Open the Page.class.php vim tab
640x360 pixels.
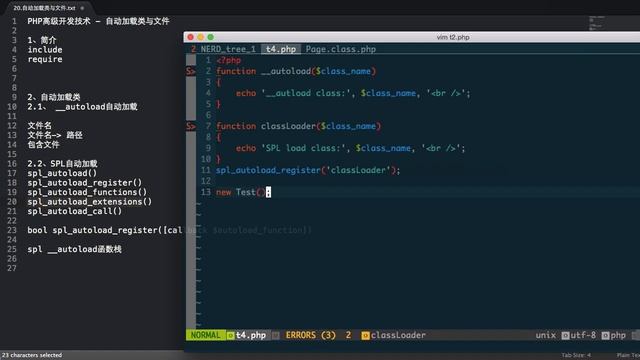(341, 49)
